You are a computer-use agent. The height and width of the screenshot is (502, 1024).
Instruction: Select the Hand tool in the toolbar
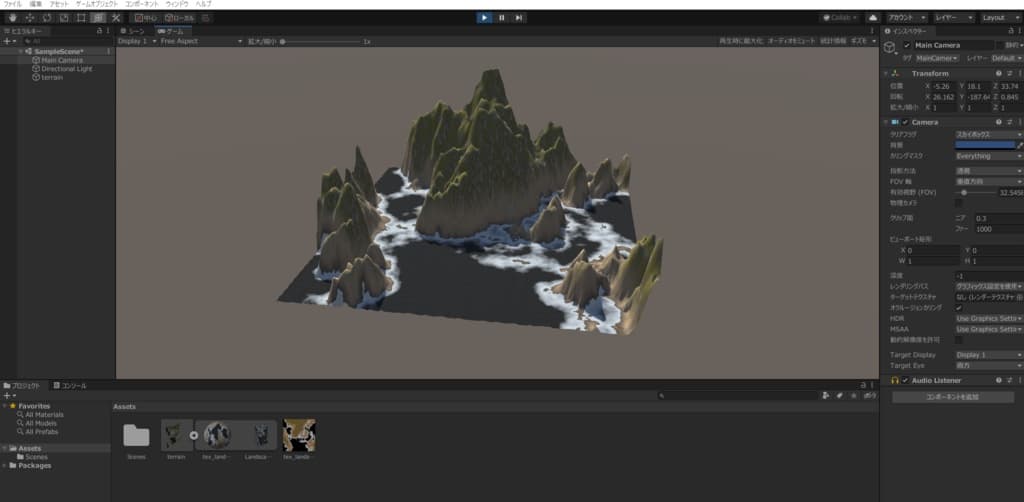click(x=10, y=18)
